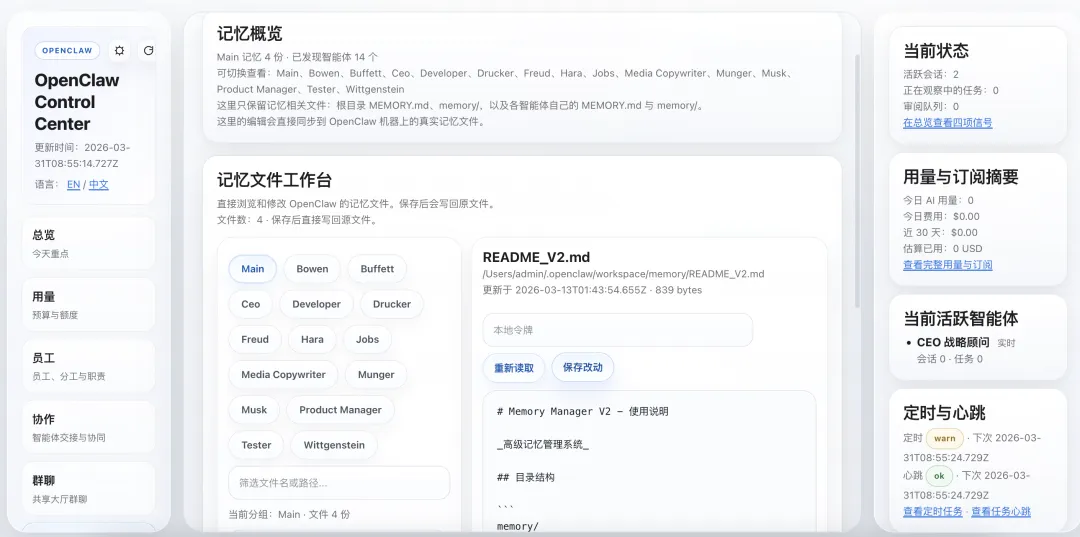Click the README_V2.md file heading
The width and height of the screenshot is (1080, 537).
(x=536, y=257)
